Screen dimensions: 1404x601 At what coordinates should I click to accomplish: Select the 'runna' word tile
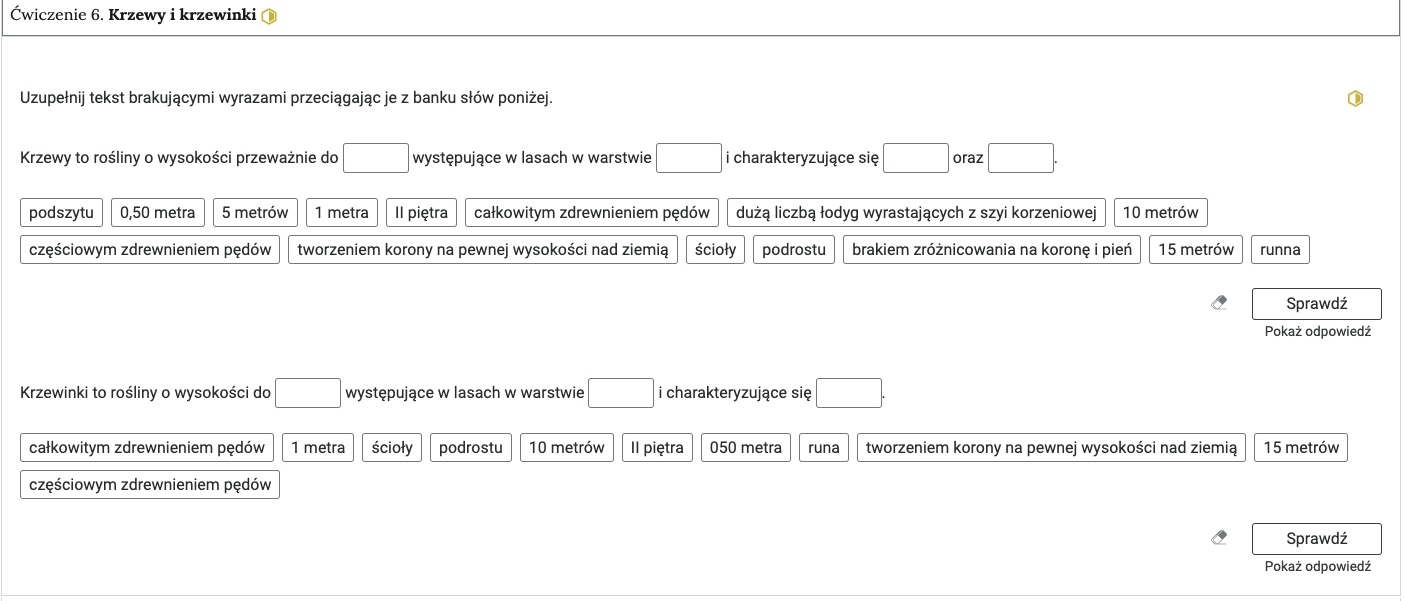[x=1280, y=249]
